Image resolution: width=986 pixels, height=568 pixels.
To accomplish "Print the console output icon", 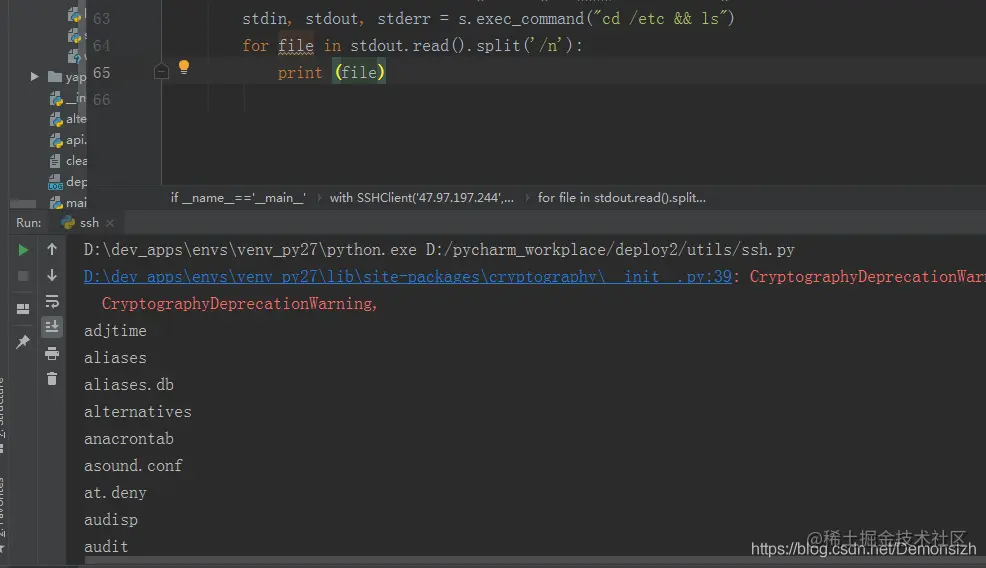I will (x=52, y=354).
